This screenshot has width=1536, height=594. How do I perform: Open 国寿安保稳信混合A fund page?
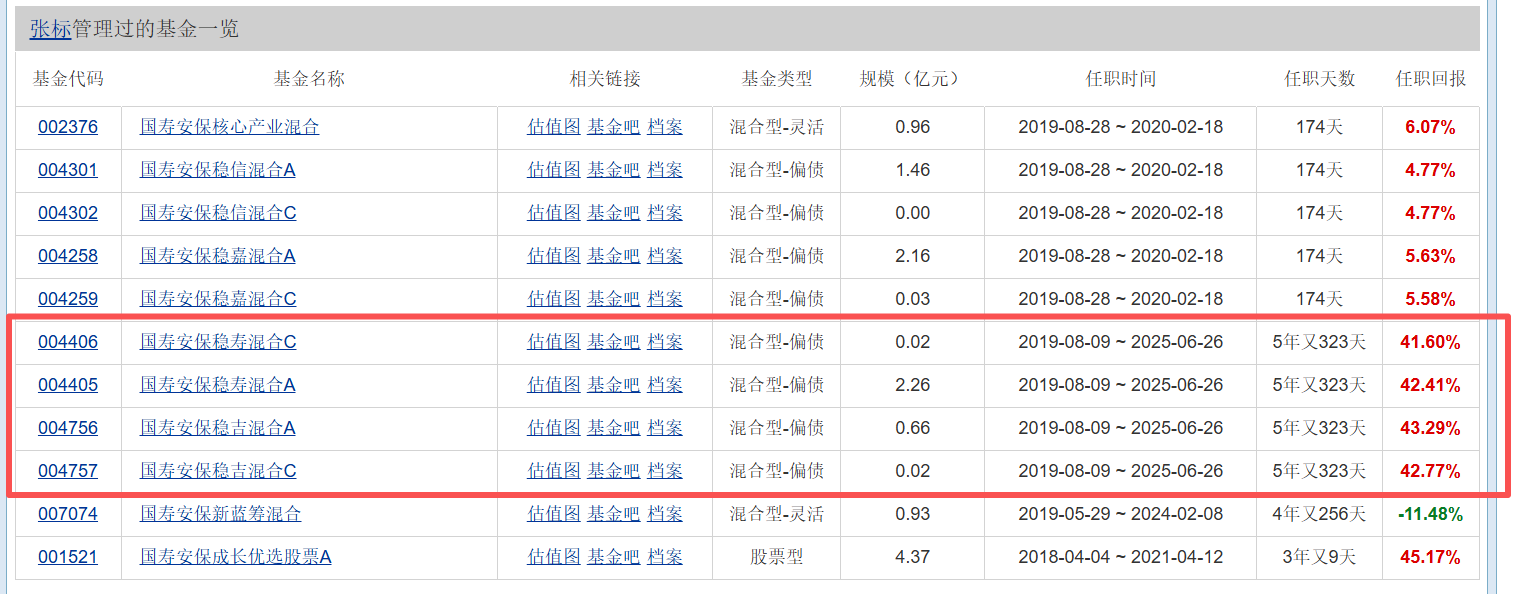point(218,170)
